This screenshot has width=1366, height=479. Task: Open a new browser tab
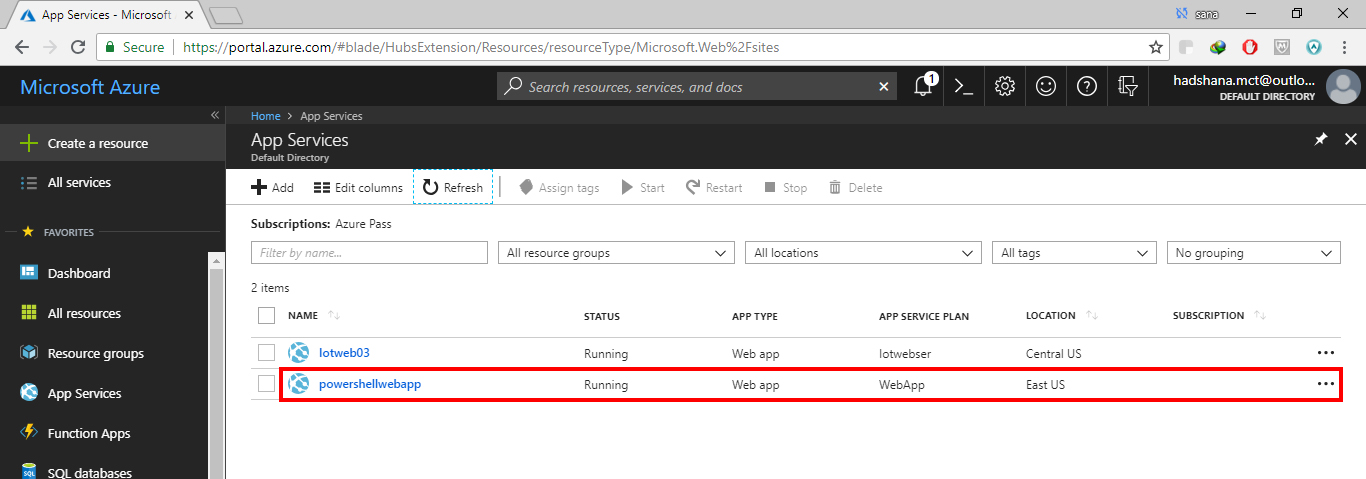coord(226,15)
